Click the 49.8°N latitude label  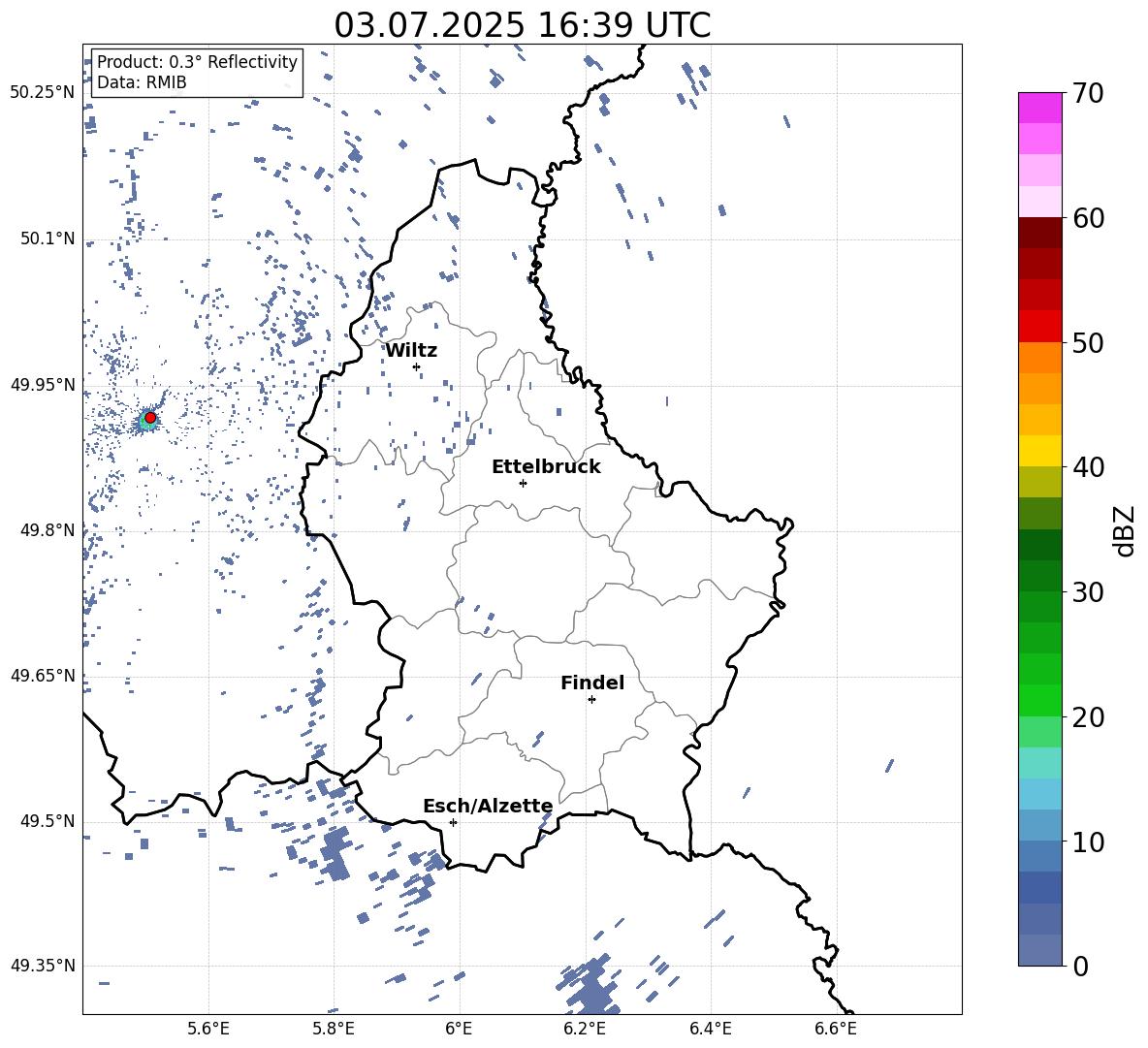(x=48, y=530)
